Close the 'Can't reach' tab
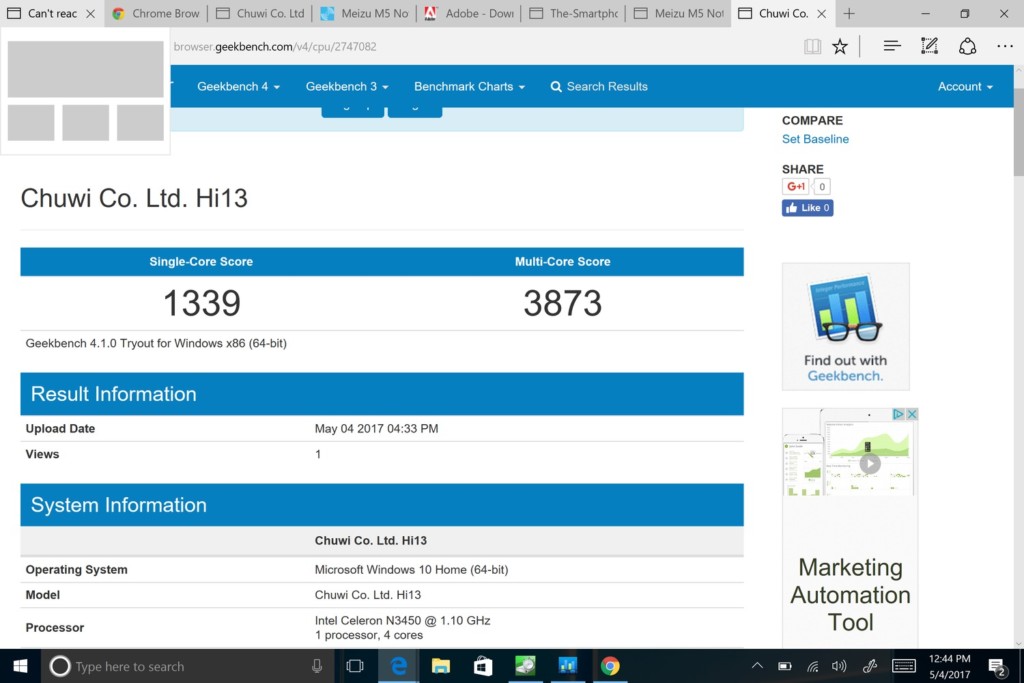The height and width of the screenshot is (683, 1024). click(91, 13)
